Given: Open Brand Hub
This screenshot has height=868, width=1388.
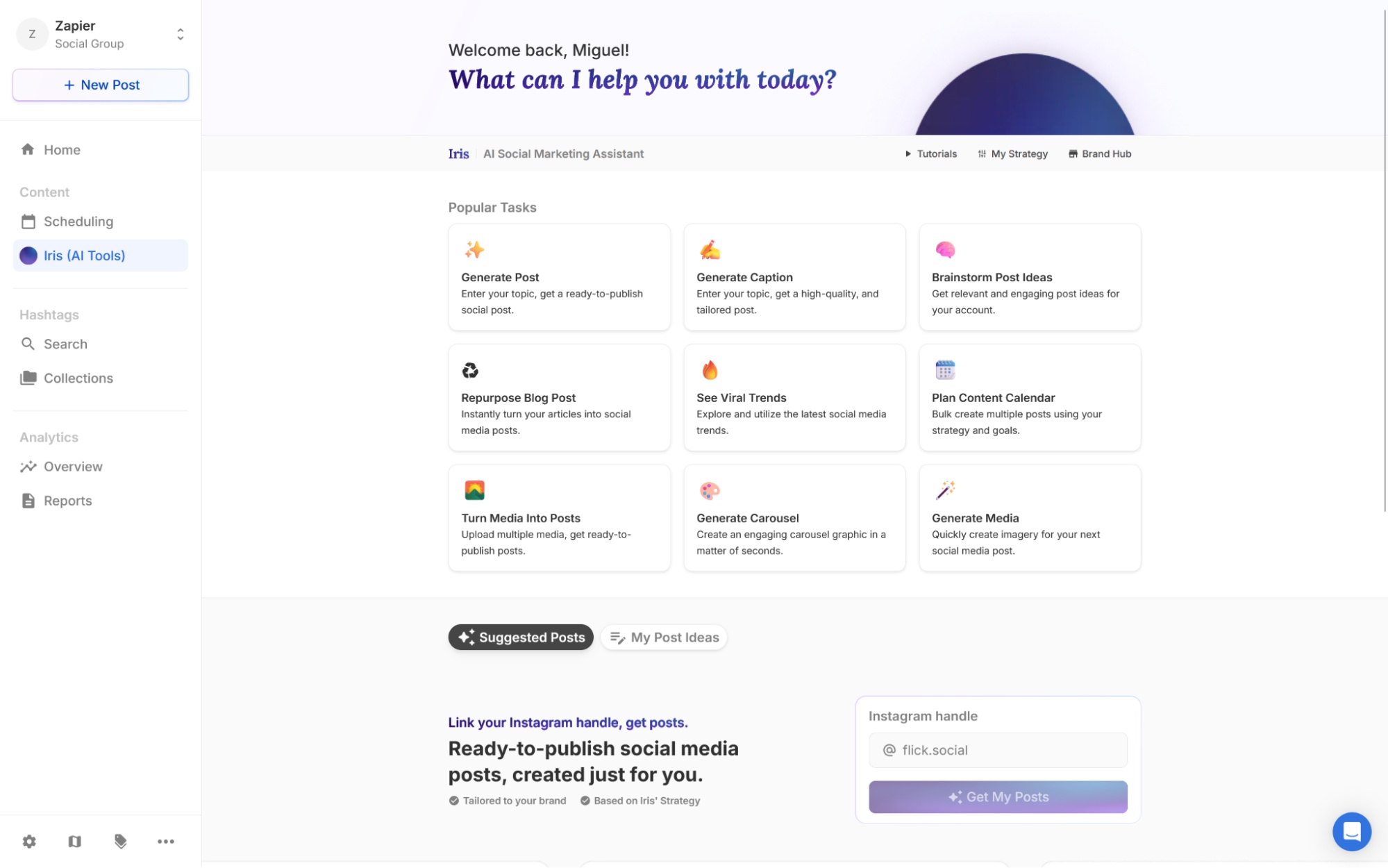Looking at the screenshot, I should coord(1099,153).
